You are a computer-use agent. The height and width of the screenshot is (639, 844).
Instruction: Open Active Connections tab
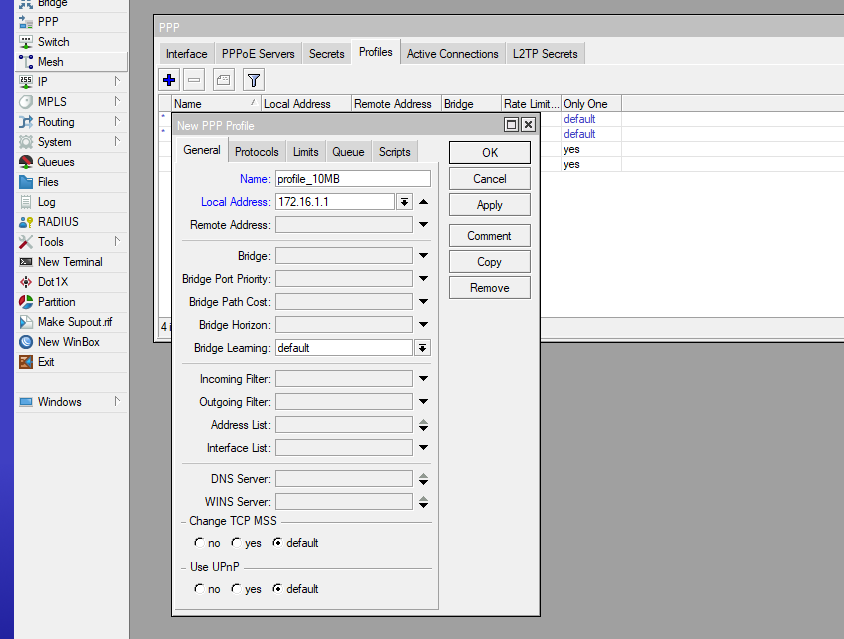(x=453, y=54)
